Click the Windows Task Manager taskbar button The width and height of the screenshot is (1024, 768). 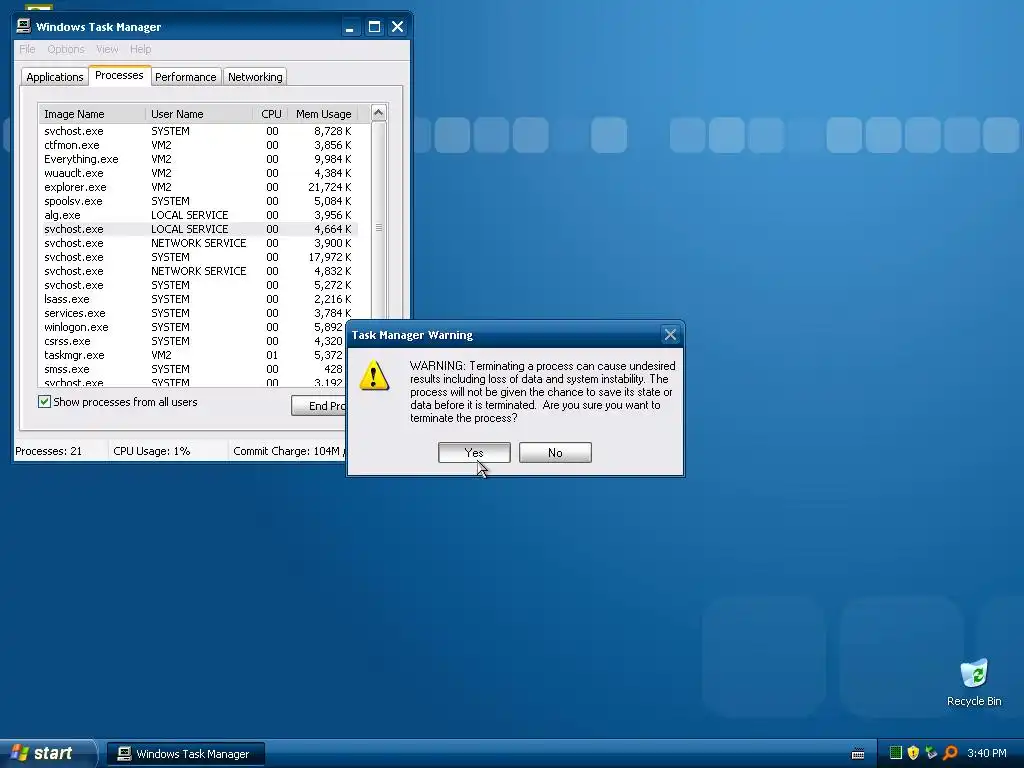(185, 754)
